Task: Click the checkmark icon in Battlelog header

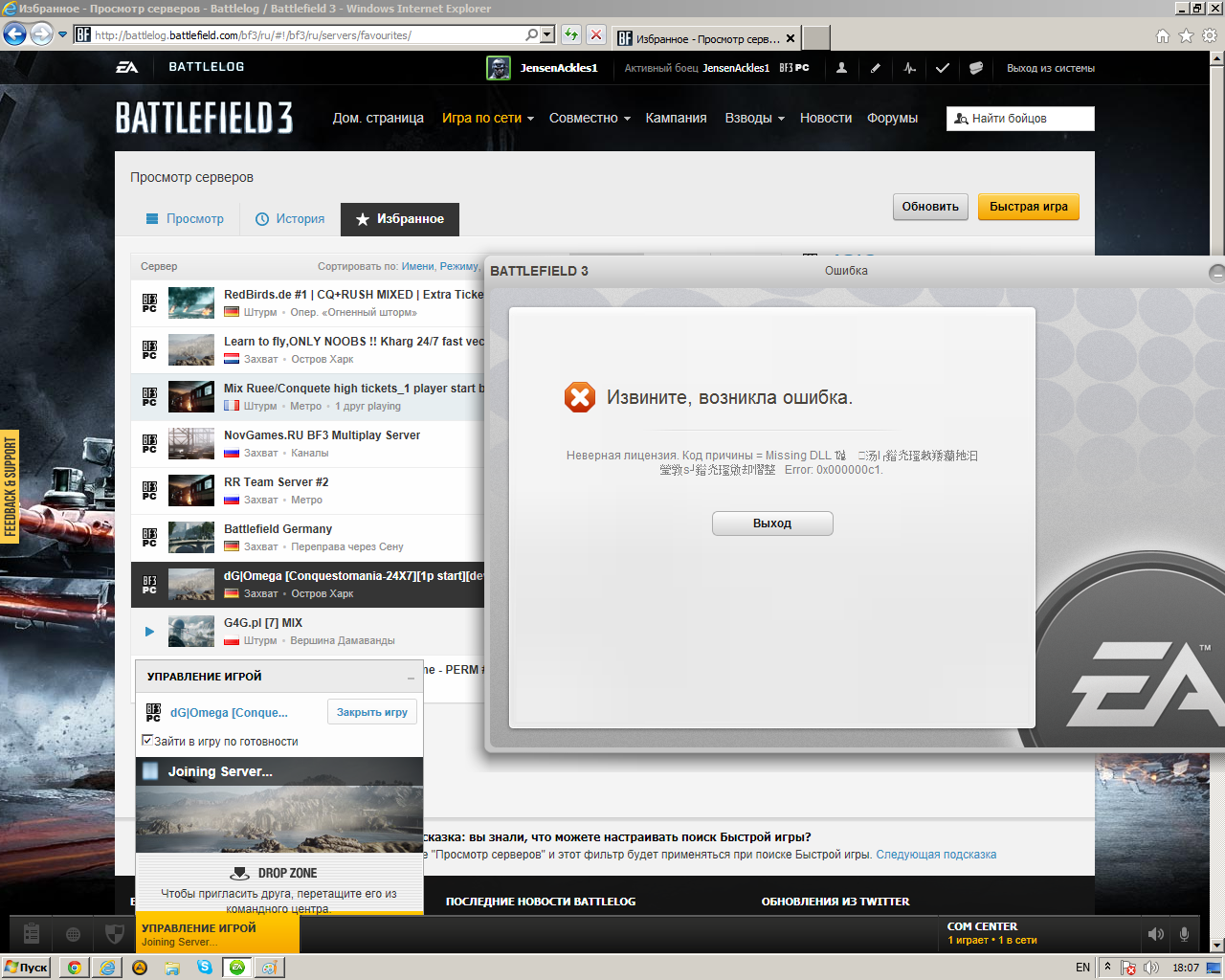Action: pyautogui.click(x=943, y=68)
